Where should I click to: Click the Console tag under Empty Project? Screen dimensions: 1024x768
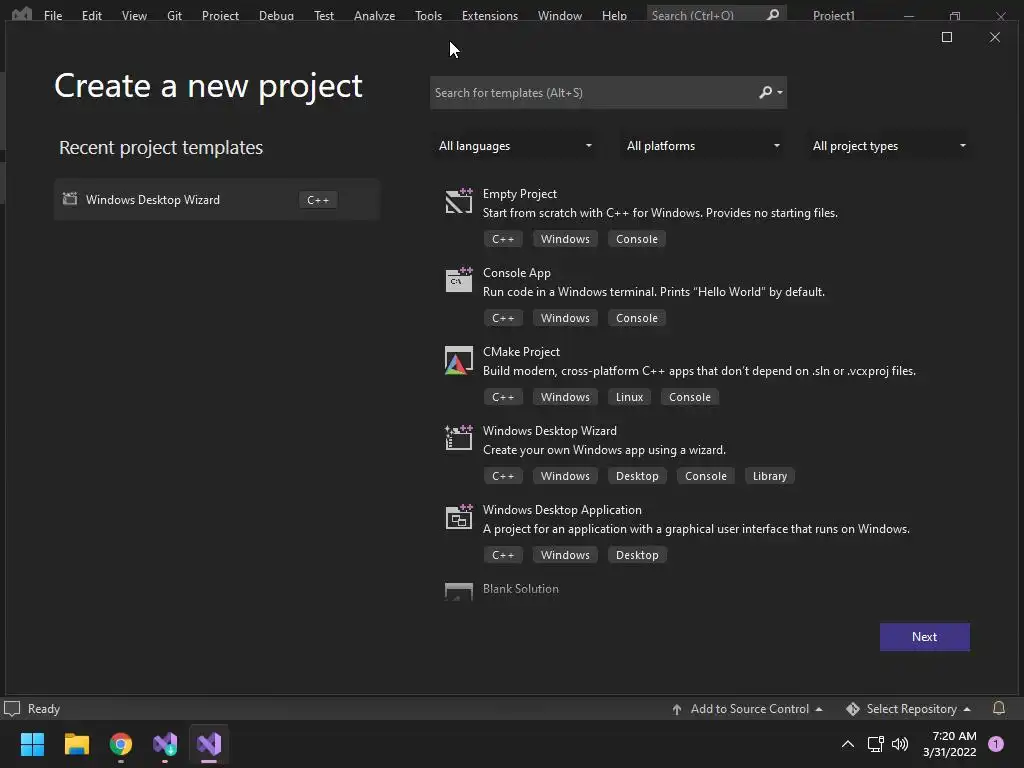(x=637, y=239)
